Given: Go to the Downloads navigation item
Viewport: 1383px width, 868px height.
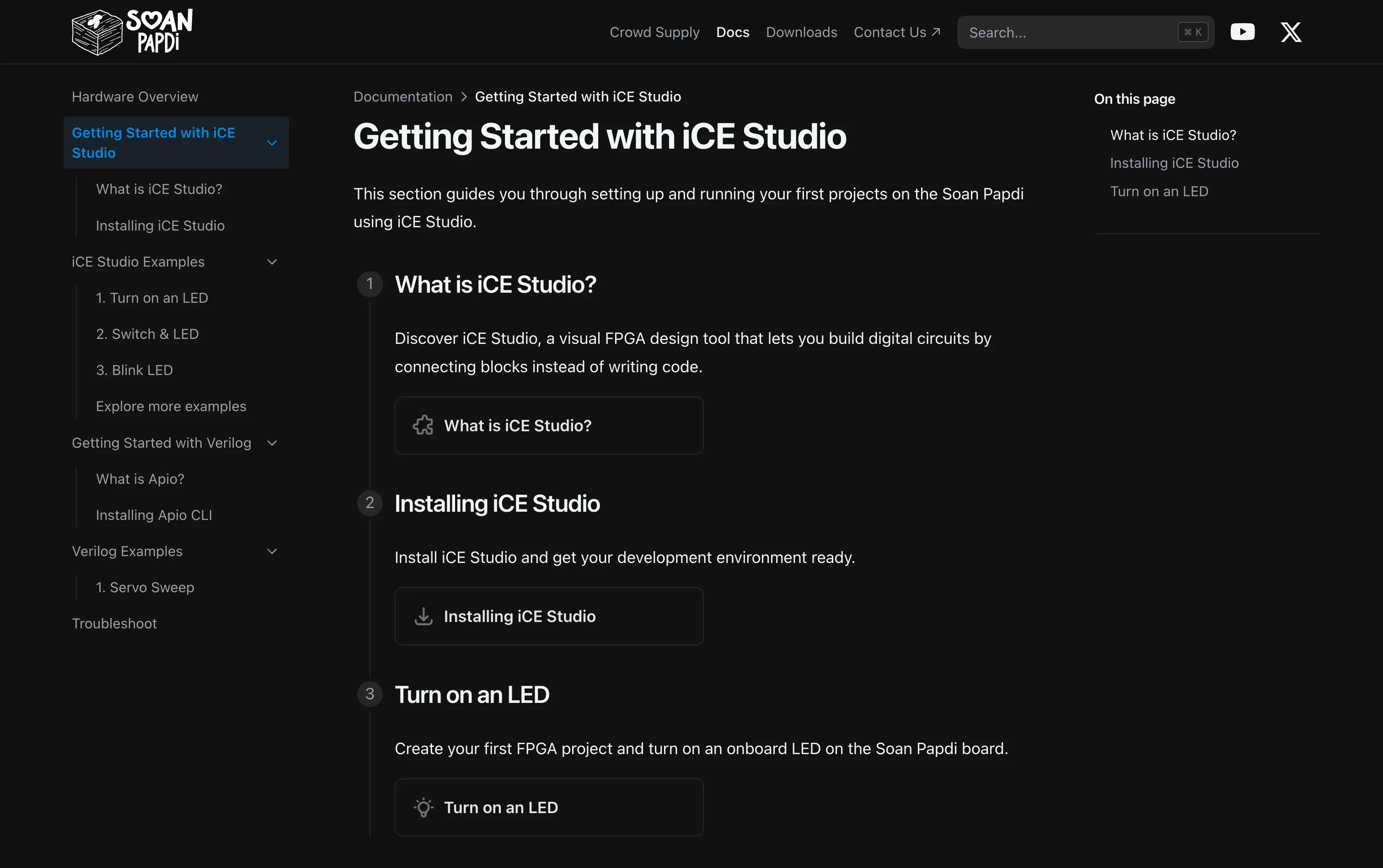Looking at the screenshot, I should click(x=801, y=32).
